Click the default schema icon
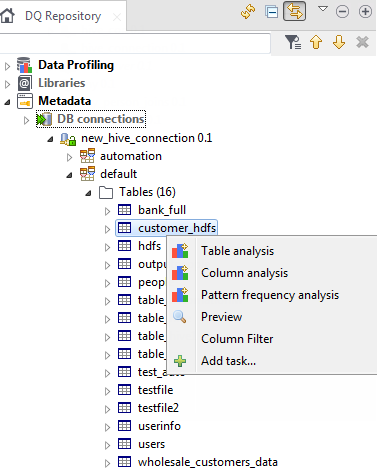This screenshot has height=469, width=377. click(87, 174)
